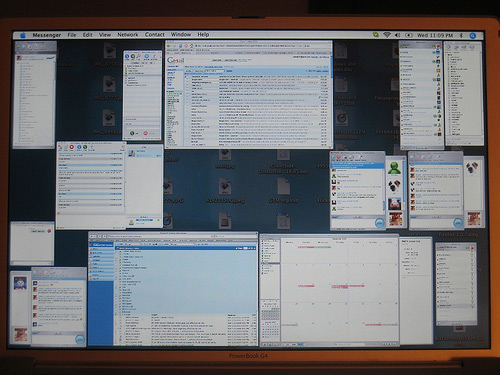Click the menu bar clock showing Wed 11:09 PM
Image resolution: width=500 pixels, height=375 pixels.
[435, 35]
